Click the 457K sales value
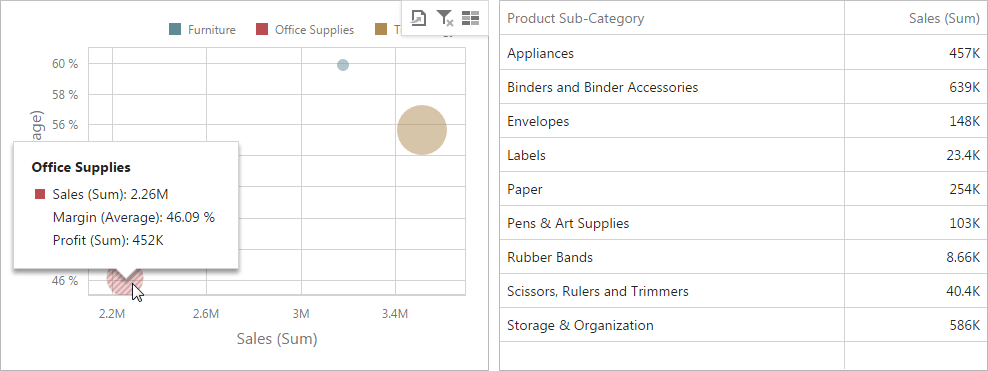988x371 pixels. coord(964,53)
